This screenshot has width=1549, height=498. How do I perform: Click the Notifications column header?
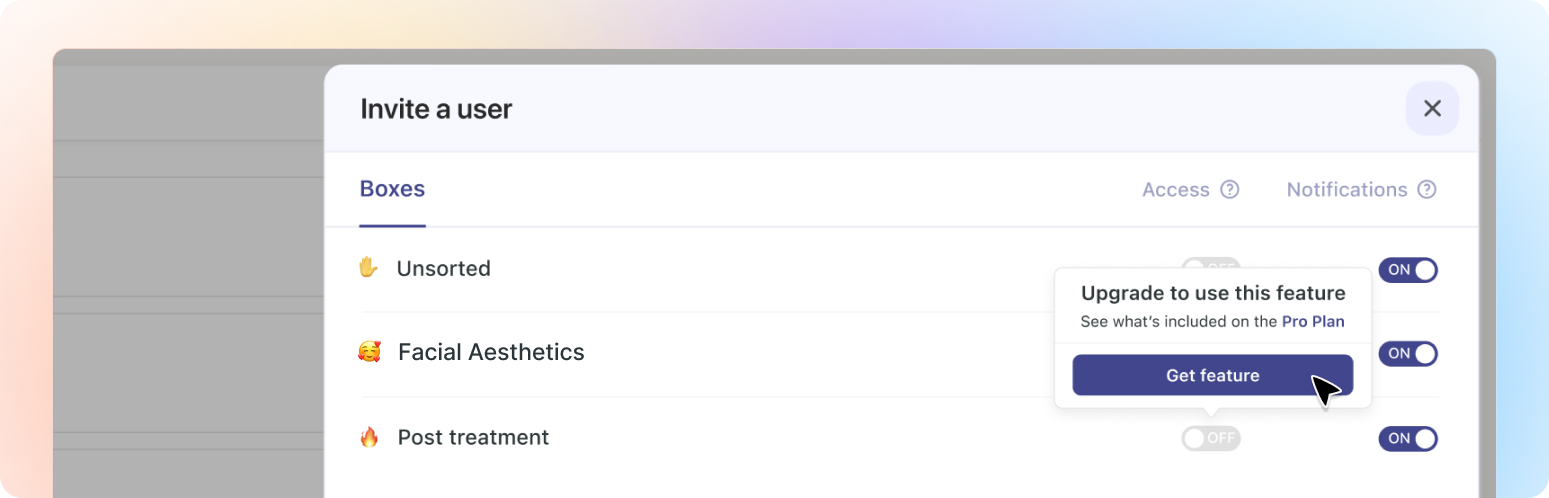(x=1346, y=190)
